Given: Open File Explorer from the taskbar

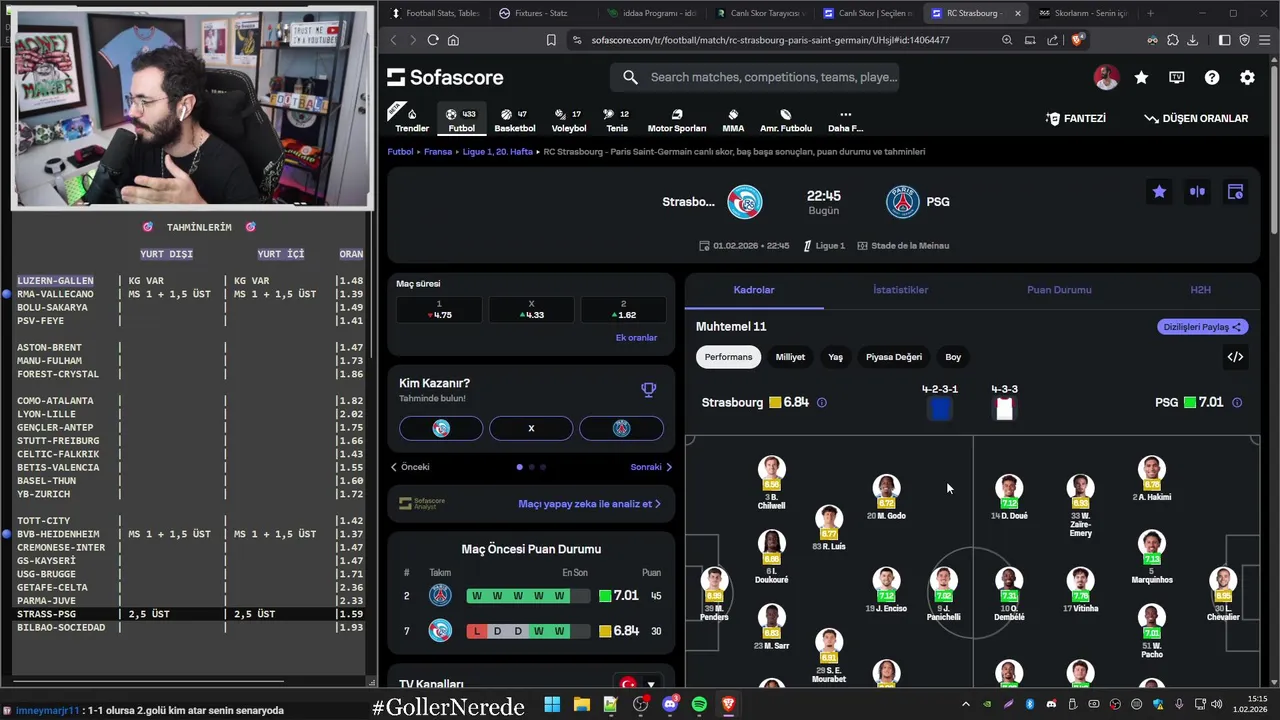Looking at the screenshot, I should pos(582,705).
